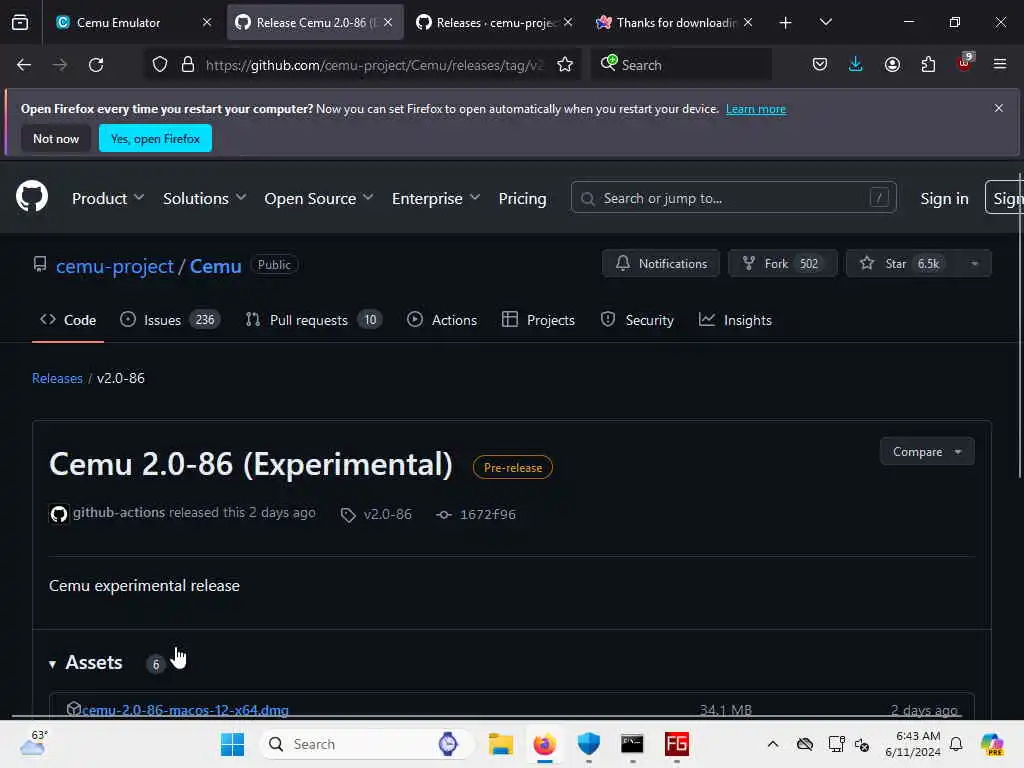1024x768 pixels.
Task: Open the extensions puzzle icon
Action: (x=928, y=65)
